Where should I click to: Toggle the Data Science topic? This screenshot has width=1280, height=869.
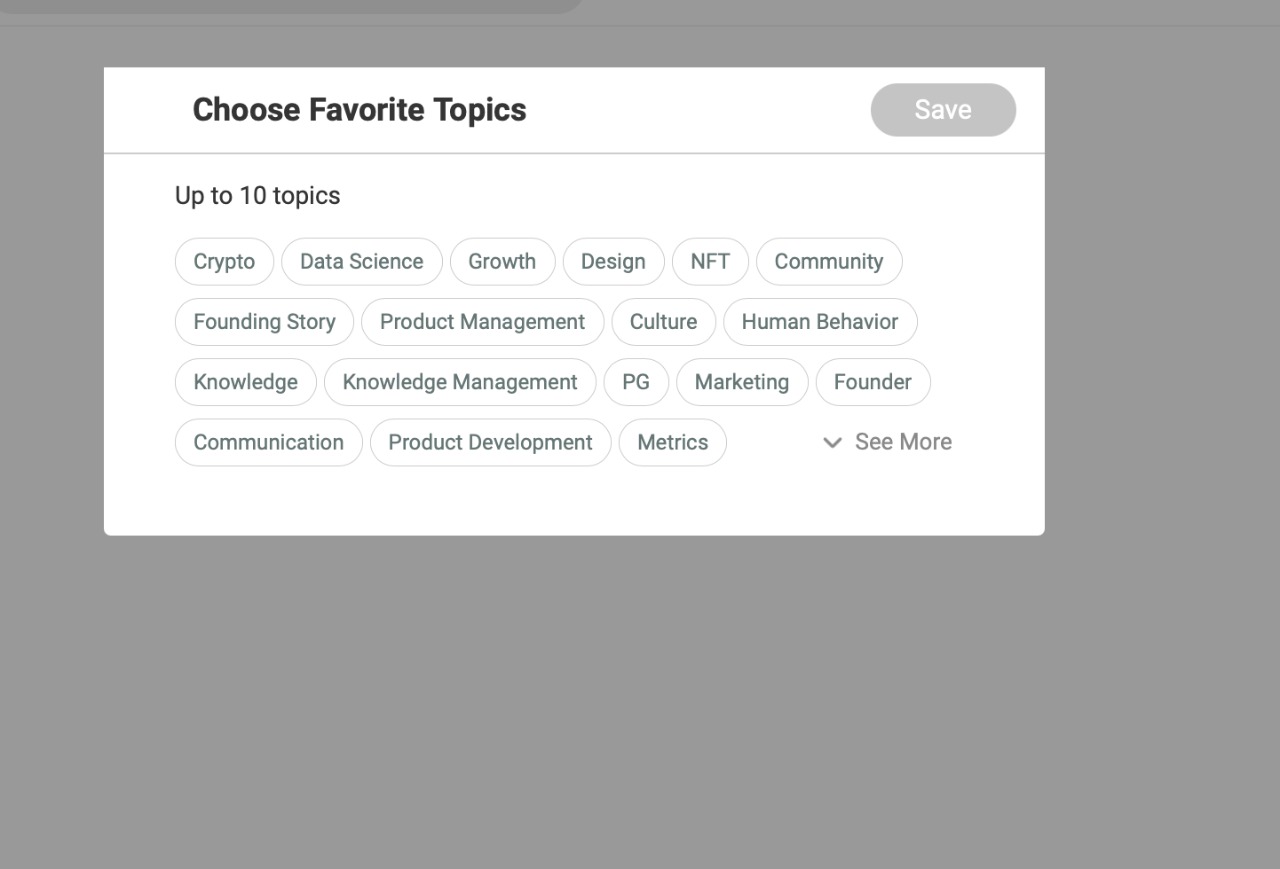(x=361, y=262)
